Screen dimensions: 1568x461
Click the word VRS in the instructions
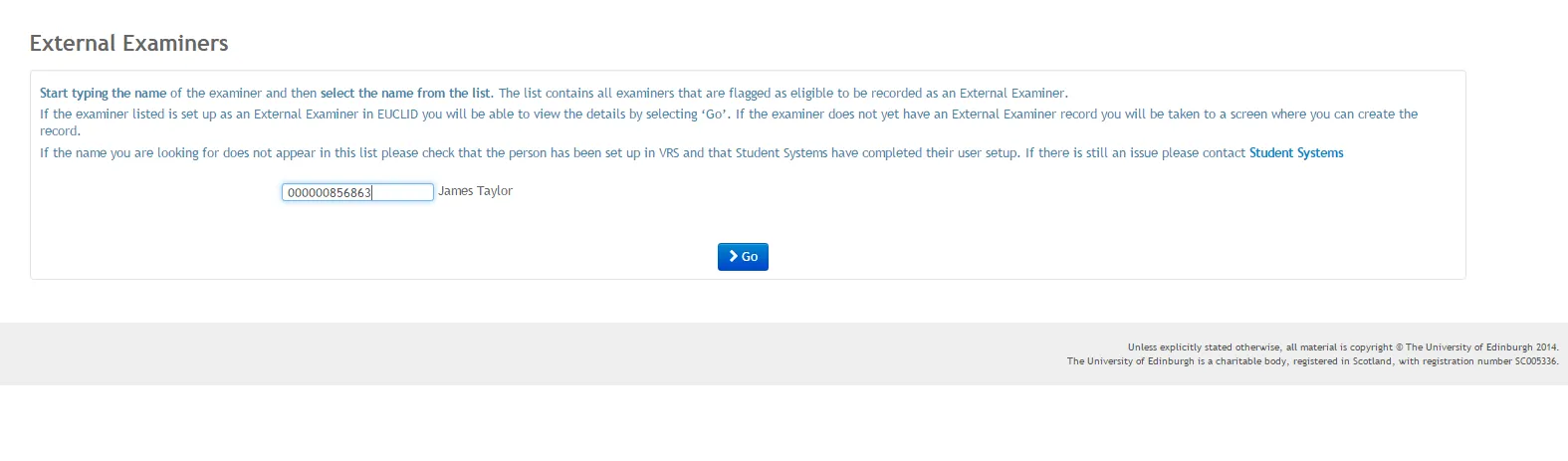[668, 153]
